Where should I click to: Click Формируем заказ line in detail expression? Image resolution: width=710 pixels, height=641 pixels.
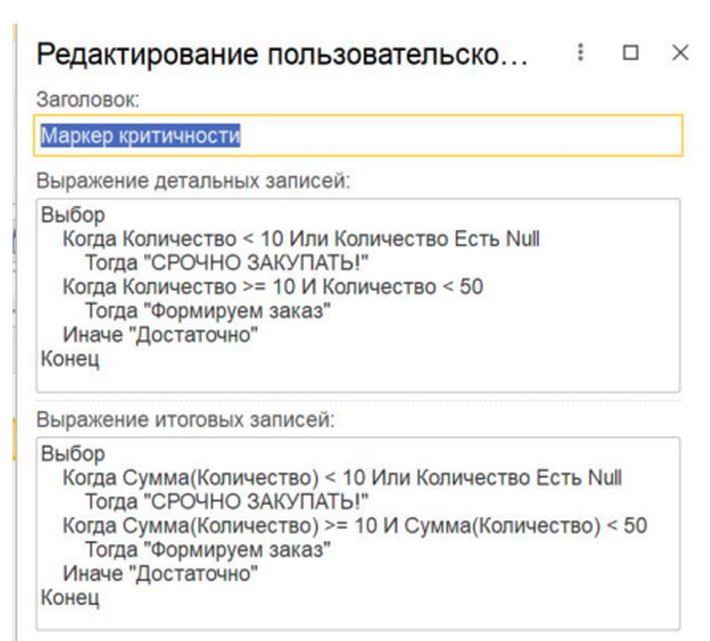pyautogui.click(x=208, y=311)
